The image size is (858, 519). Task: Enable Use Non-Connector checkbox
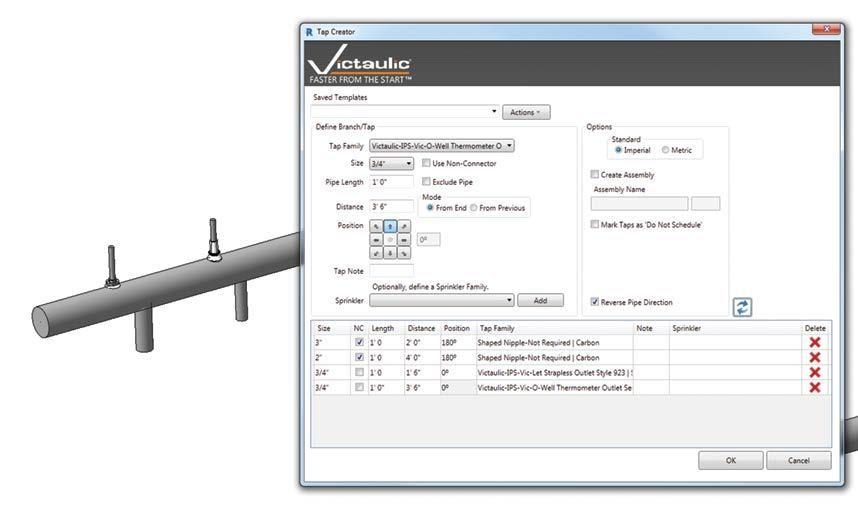(426, 163)
